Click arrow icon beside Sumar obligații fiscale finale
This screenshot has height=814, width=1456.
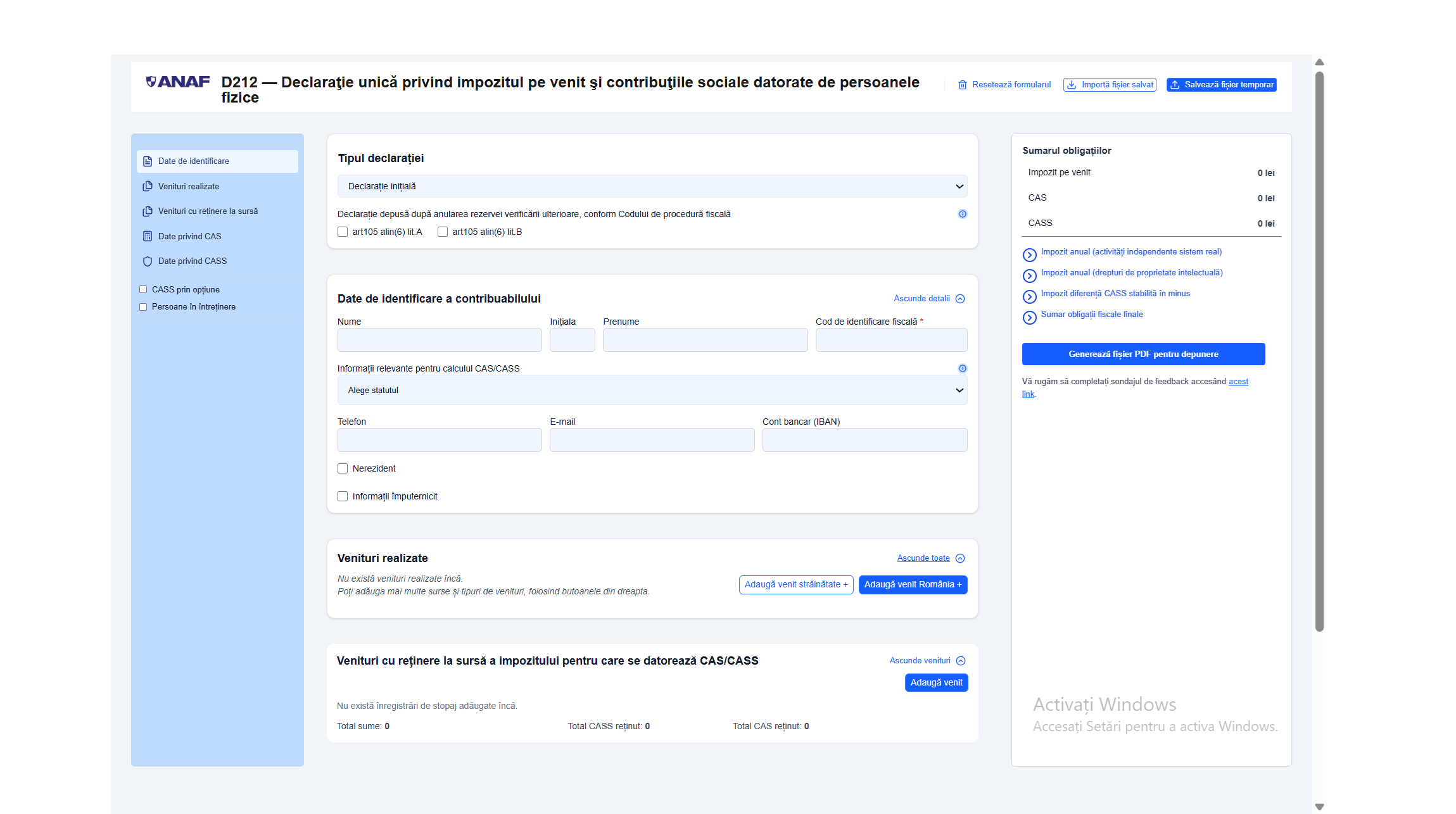(1029, 317)
